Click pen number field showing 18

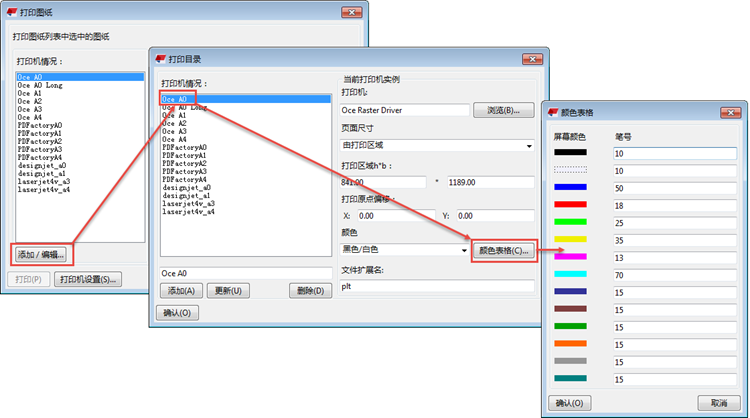coord(675,206)
